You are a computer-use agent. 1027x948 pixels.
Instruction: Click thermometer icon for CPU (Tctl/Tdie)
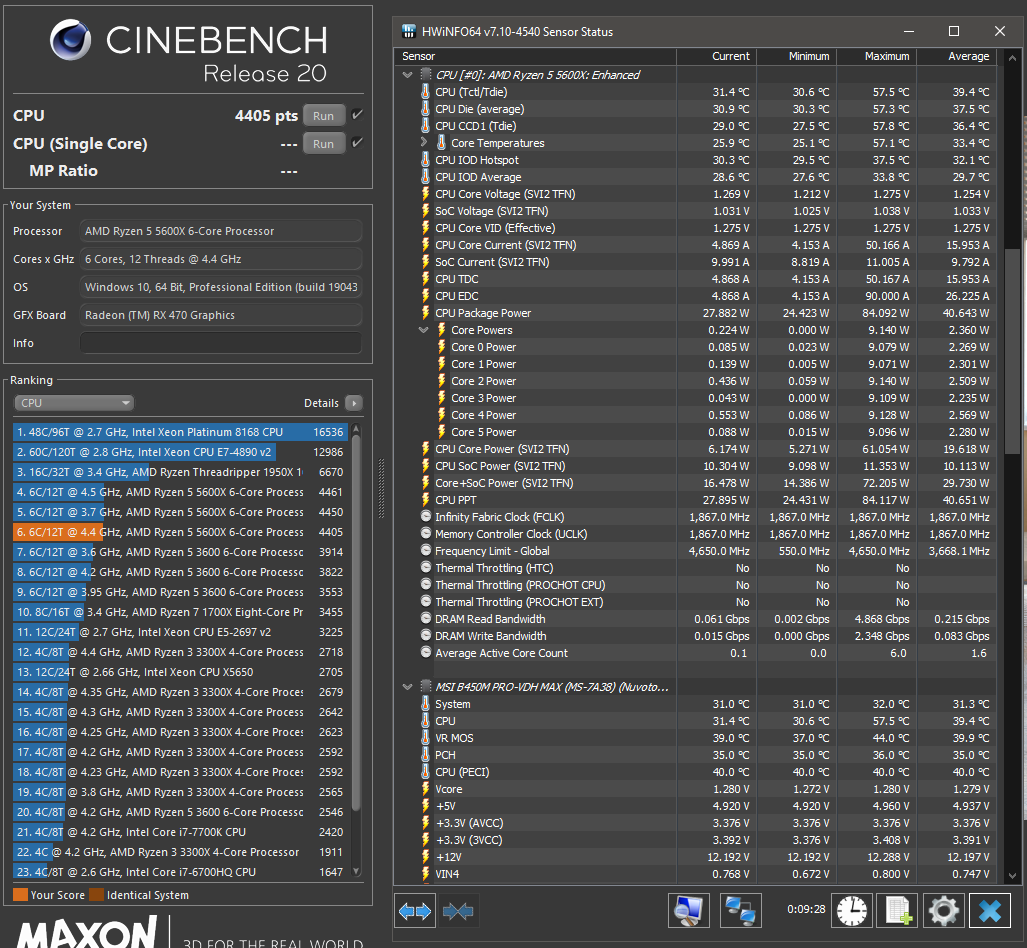(x=425, y=92)
